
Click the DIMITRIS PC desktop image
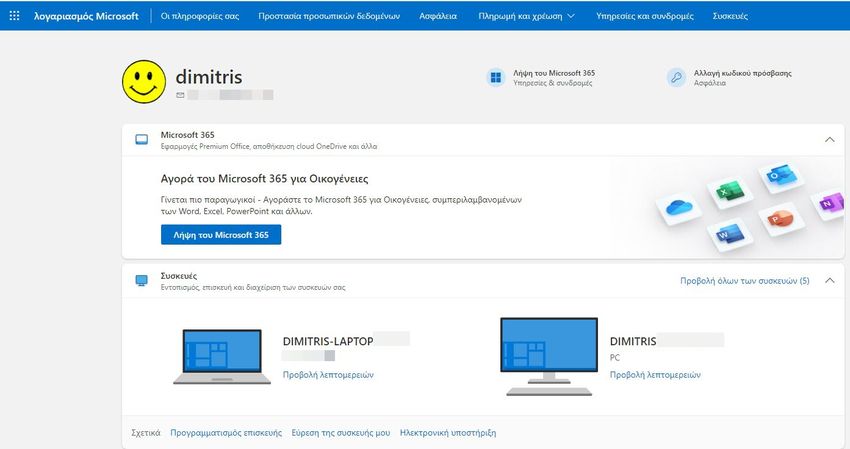coord(549,356)
